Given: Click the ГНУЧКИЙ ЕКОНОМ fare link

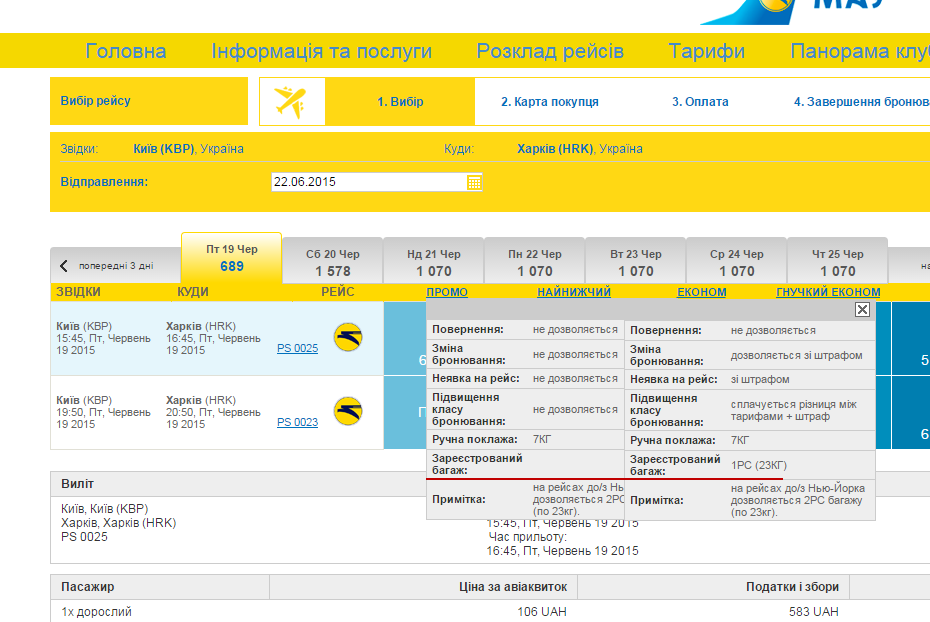Looking at the screenshot, I should [x=828, y=292].
